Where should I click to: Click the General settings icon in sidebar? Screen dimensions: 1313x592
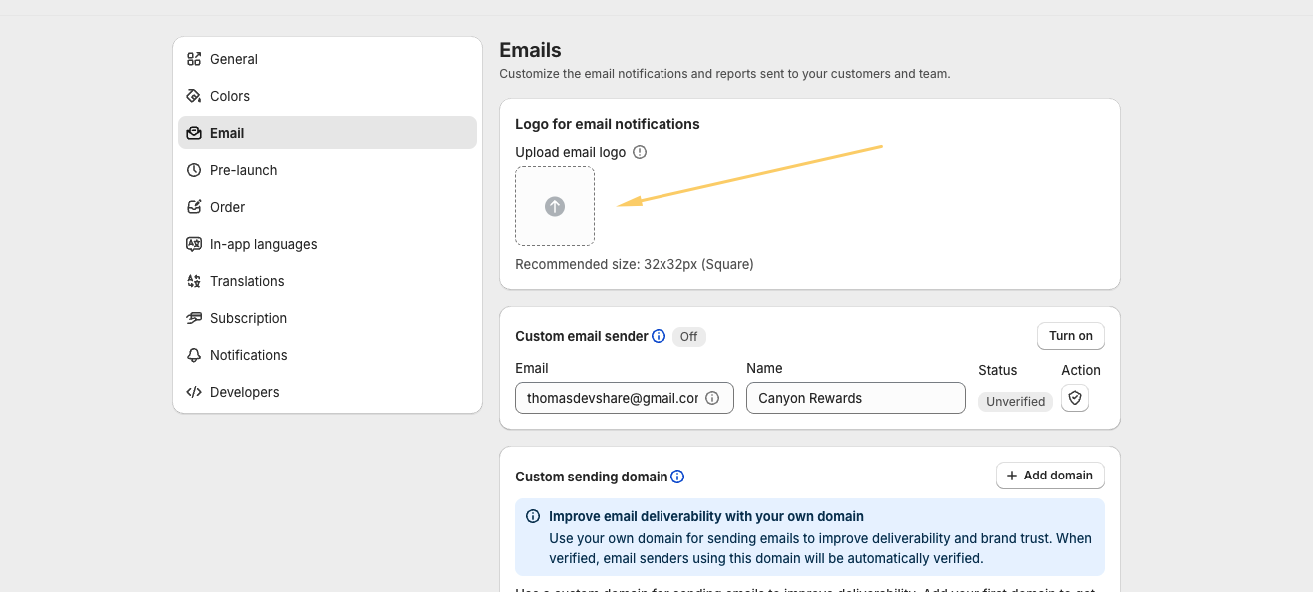tap(194, 59)
